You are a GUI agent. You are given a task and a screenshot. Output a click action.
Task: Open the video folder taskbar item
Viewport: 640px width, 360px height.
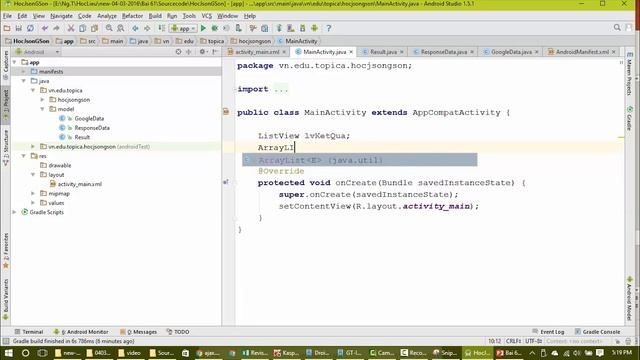[x=129, y=353]
